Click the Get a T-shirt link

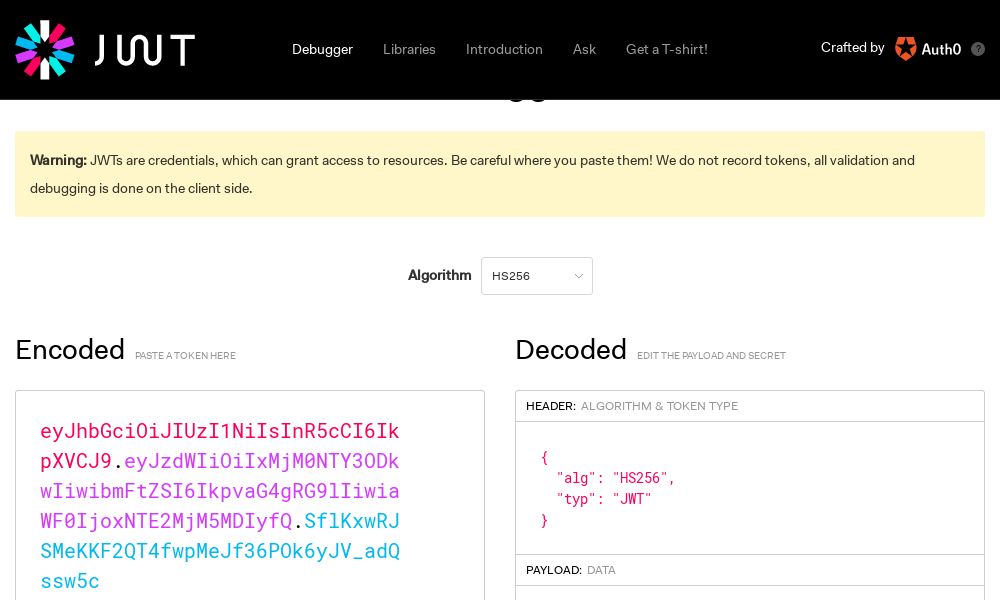tap(666, 49)
